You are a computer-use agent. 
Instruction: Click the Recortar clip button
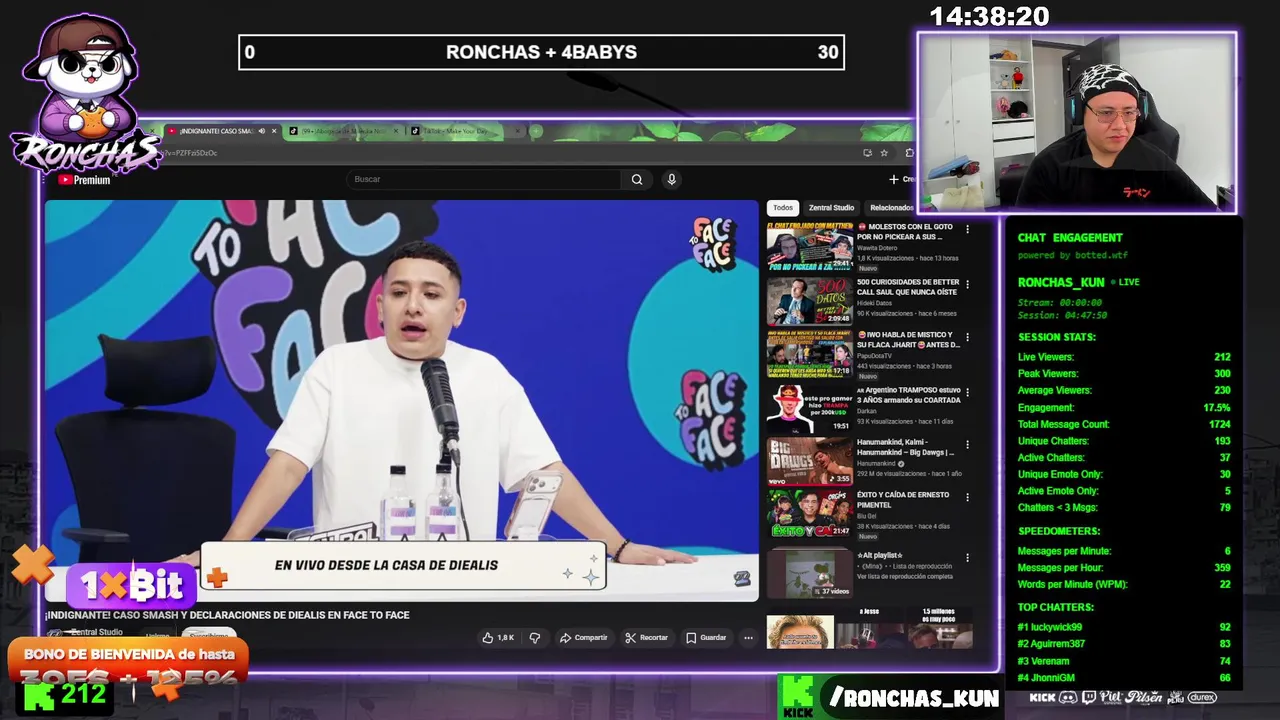[x=646, y=638]
